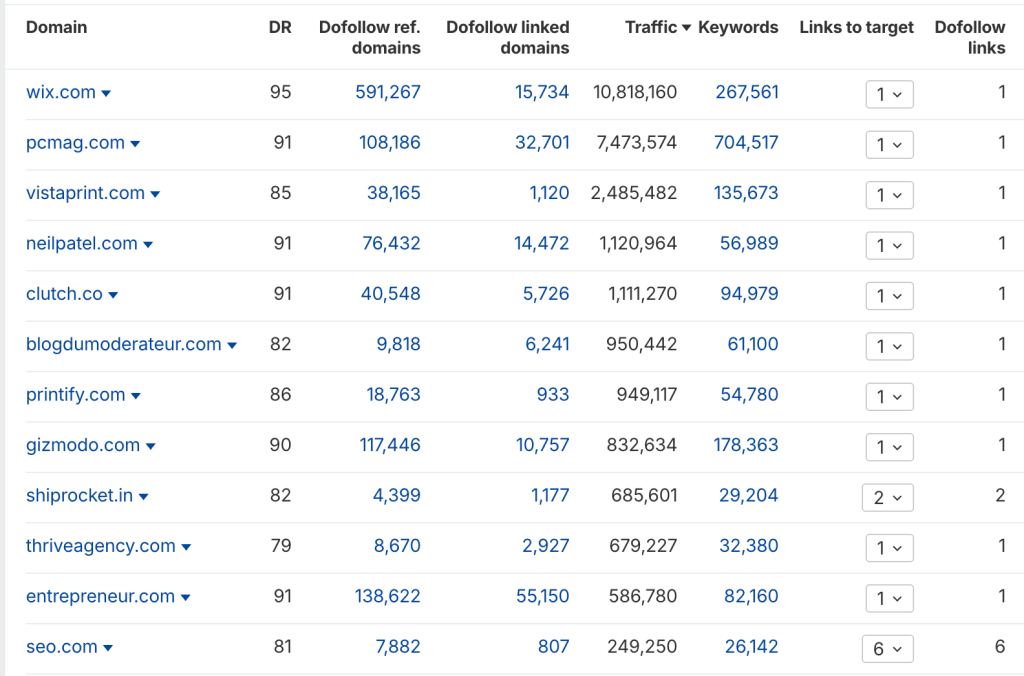Open Links to target dropdown for wix.com
This screenshot has width=1024, height=676.
tap(889, 94)
